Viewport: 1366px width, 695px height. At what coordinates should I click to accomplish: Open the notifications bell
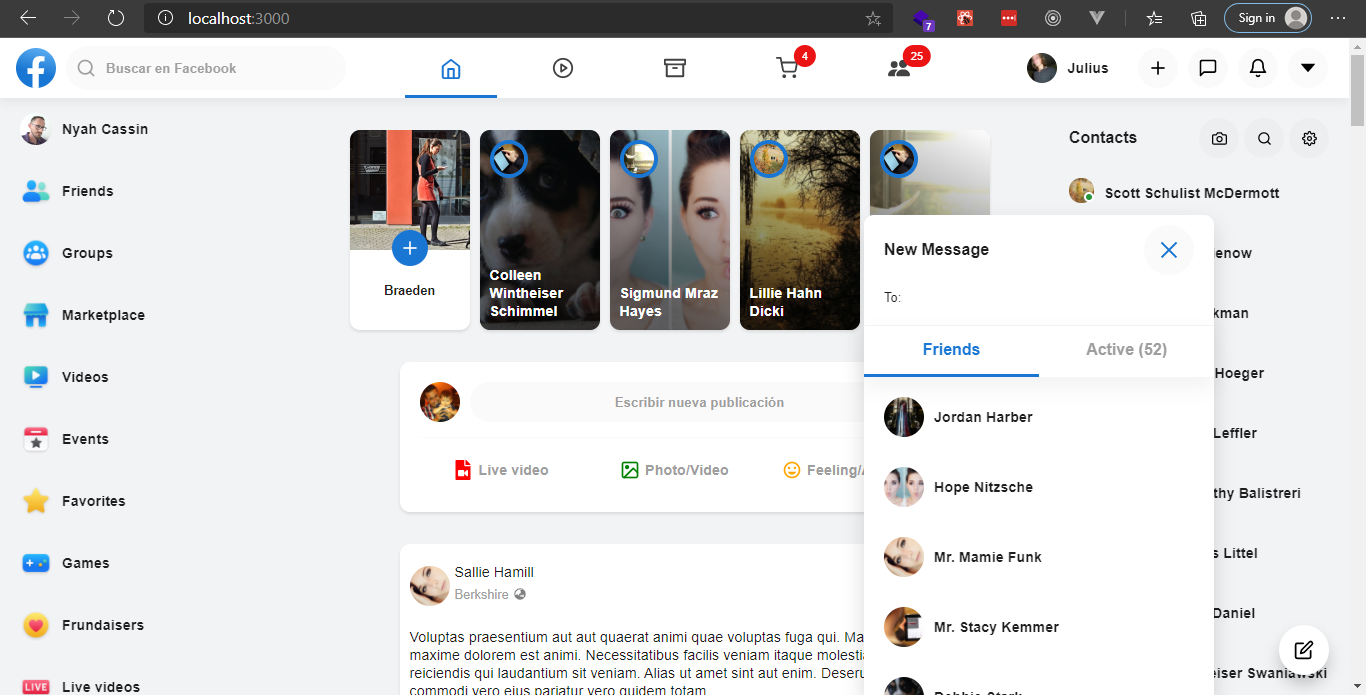pos(1258,68)
